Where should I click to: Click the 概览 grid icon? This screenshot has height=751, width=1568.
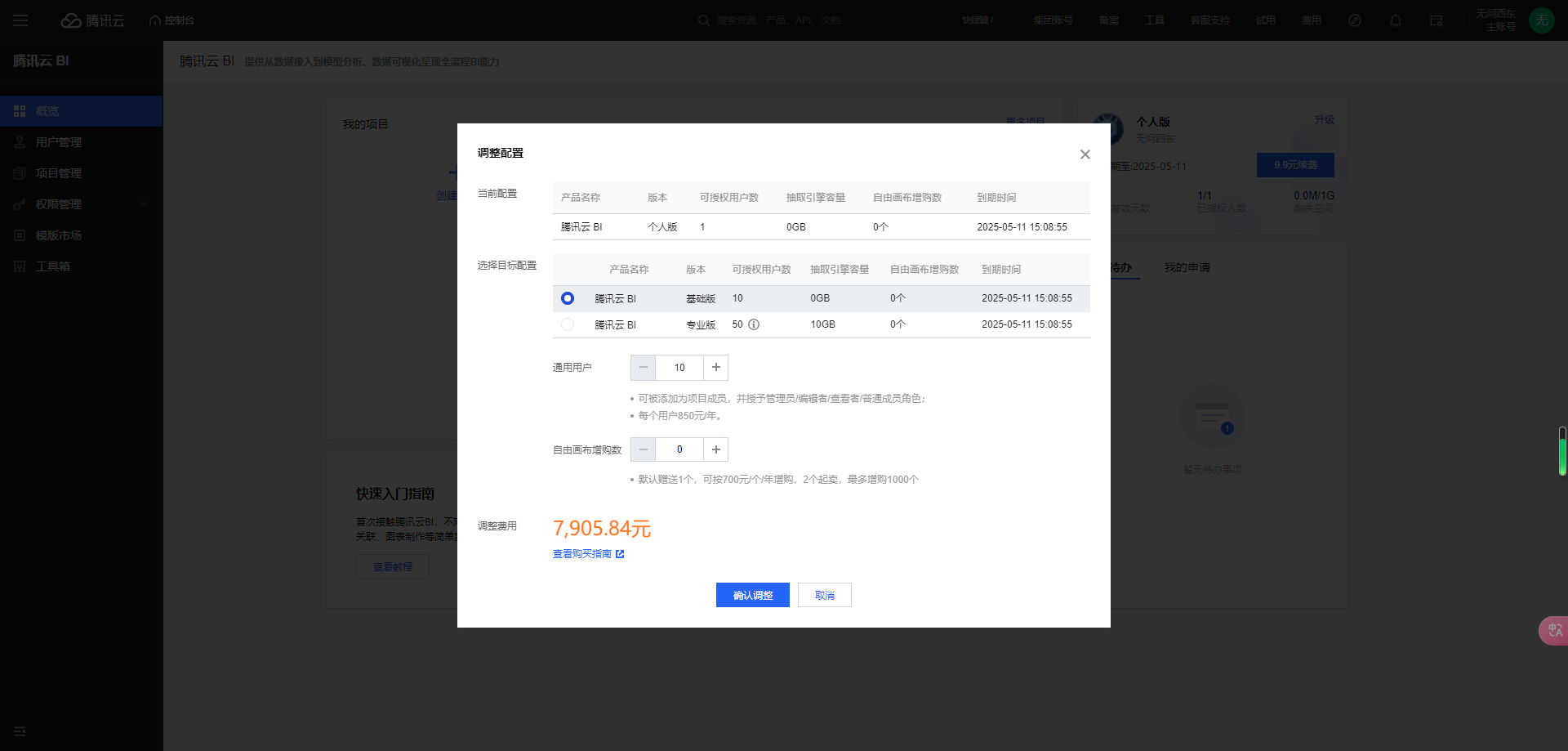click(x=20, y=111)
